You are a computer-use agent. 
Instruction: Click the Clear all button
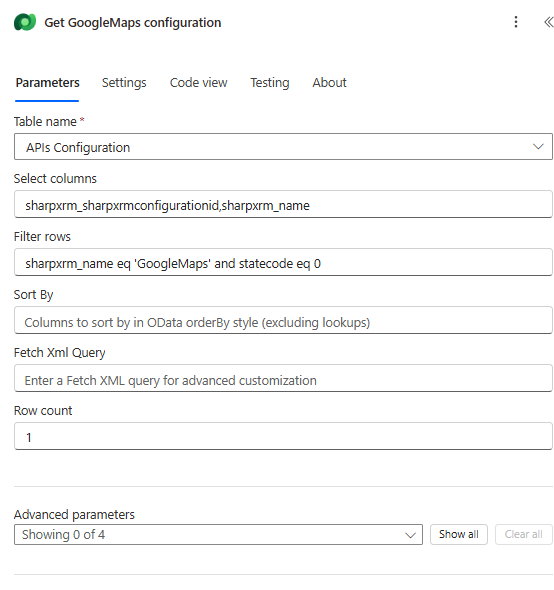524,534
